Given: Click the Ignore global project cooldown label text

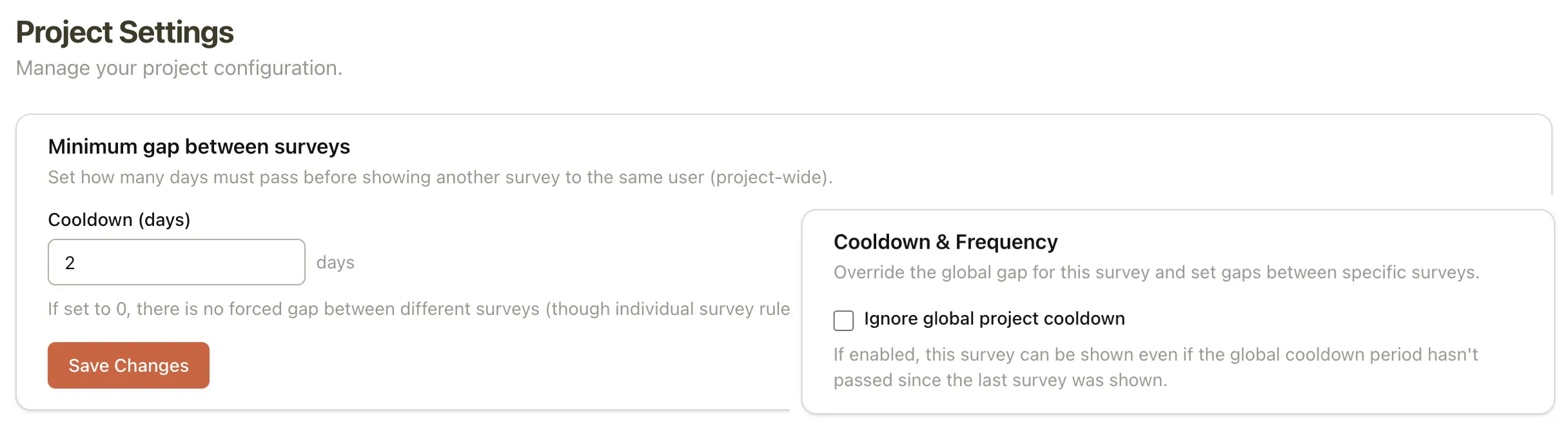Looking at the screenshot, I should (994, 318).
